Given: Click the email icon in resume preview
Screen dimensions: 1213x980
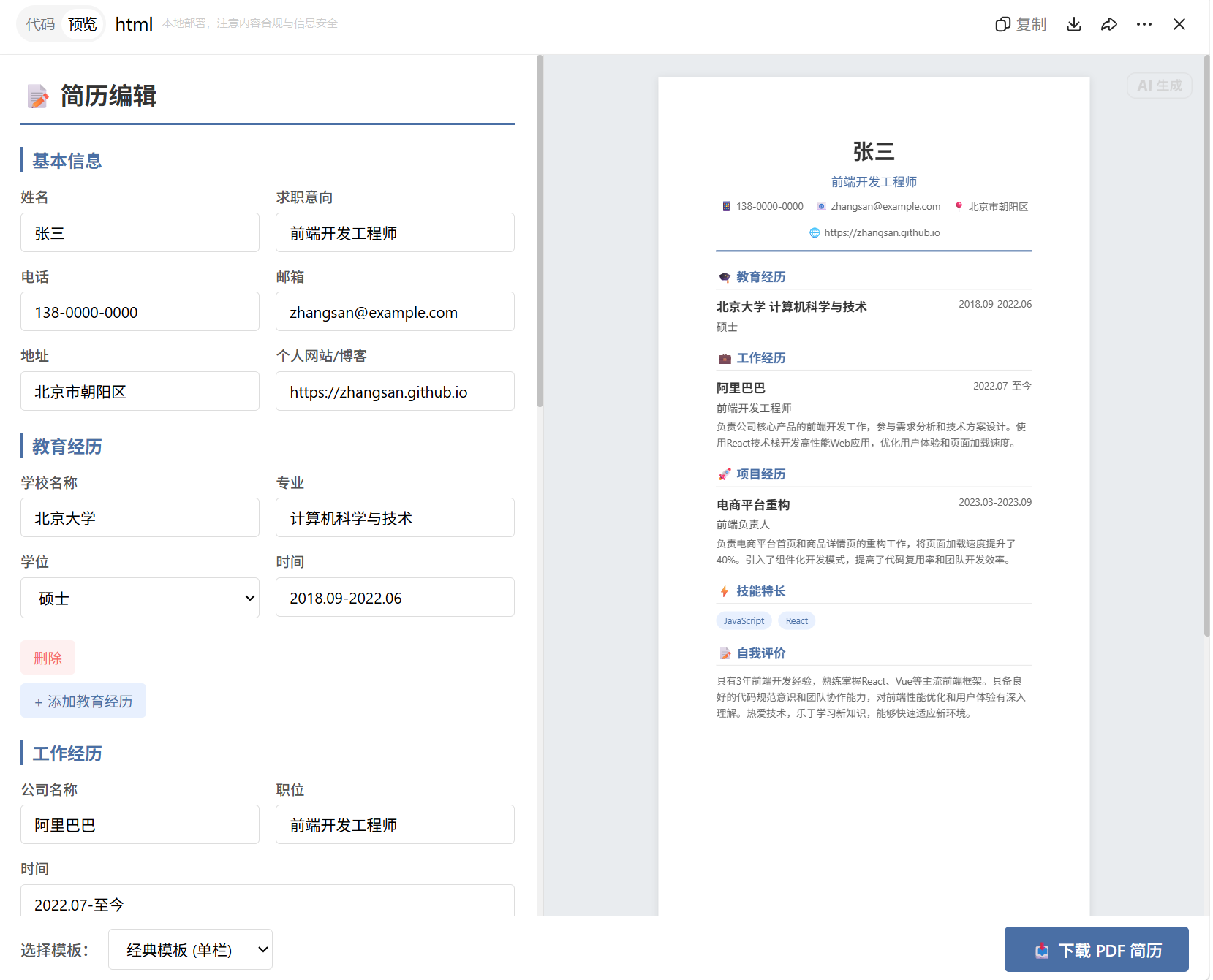Looking at the screenshot, I should click(821, 206).
